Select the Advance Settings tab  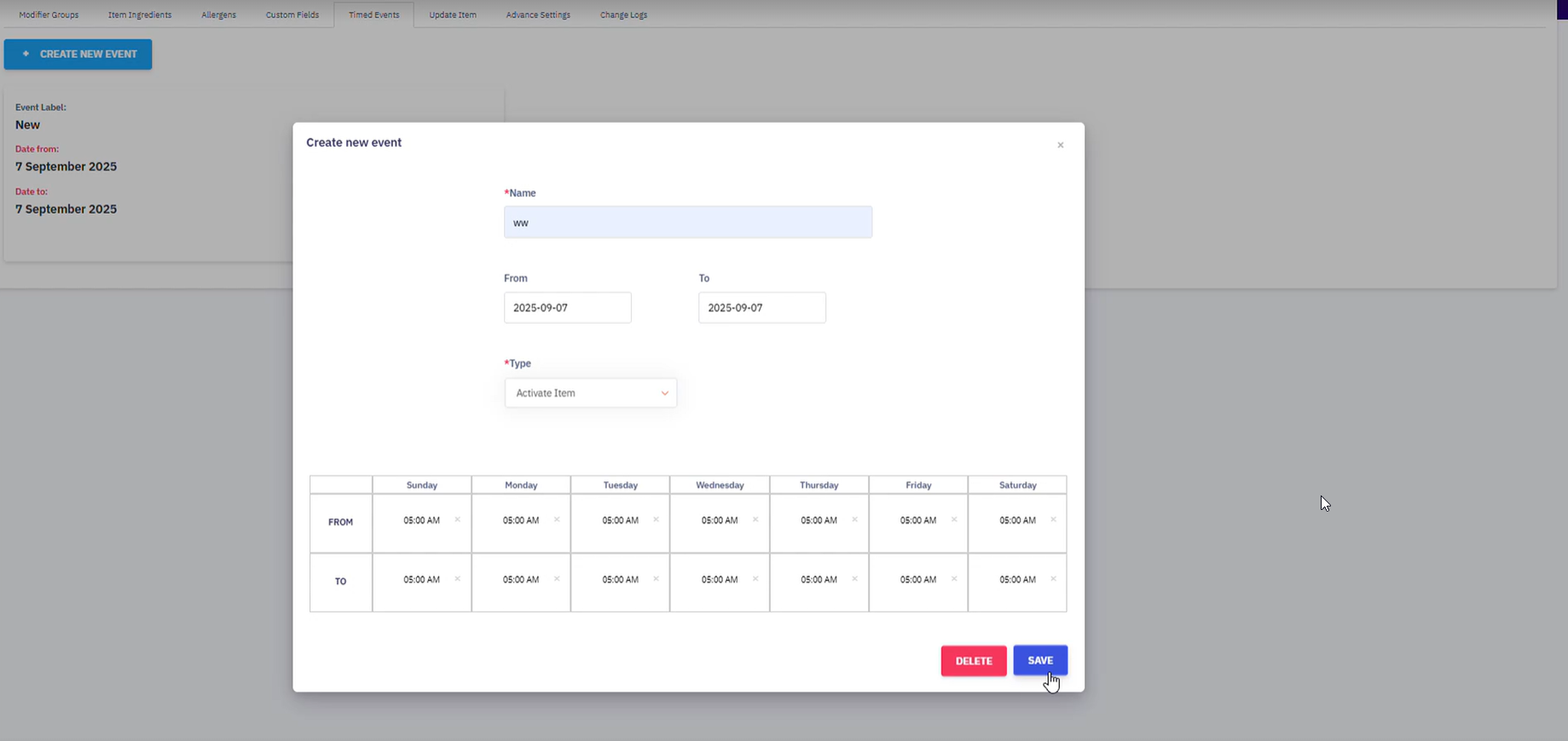pos(538,14)
